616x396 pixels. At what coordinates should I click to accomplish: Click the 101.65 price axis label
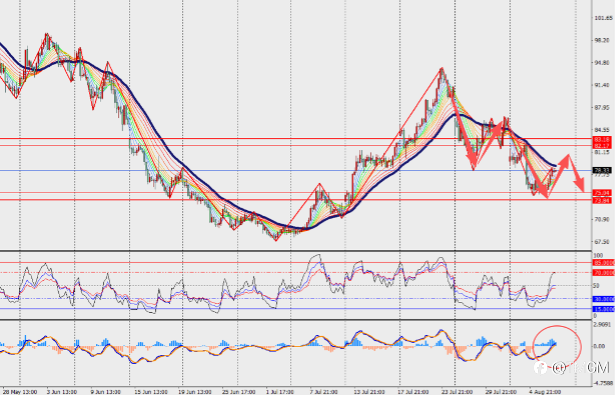pos(603,18)
